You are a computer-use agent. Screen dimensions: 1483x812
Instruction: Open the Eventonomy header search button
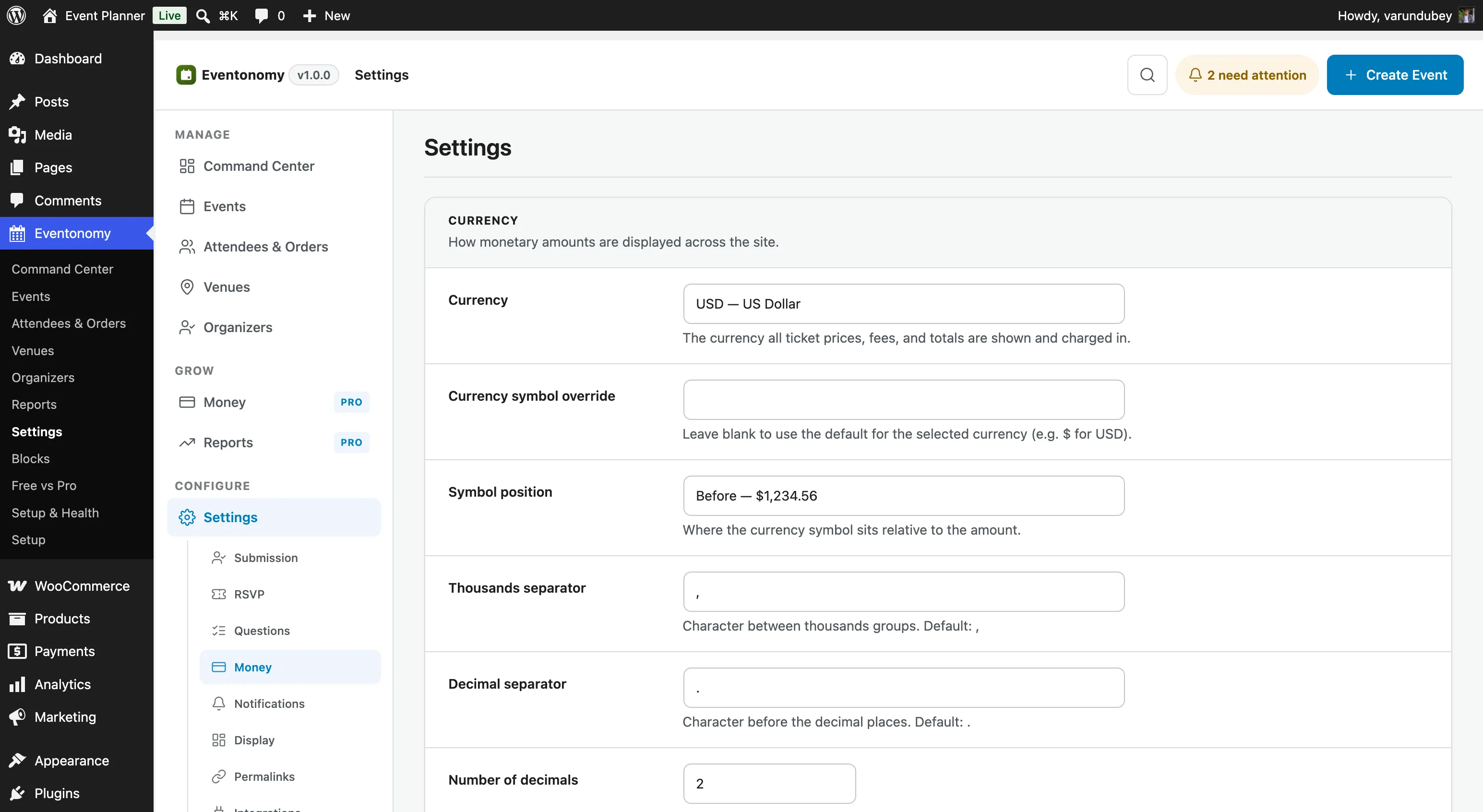click(1147, 75)
